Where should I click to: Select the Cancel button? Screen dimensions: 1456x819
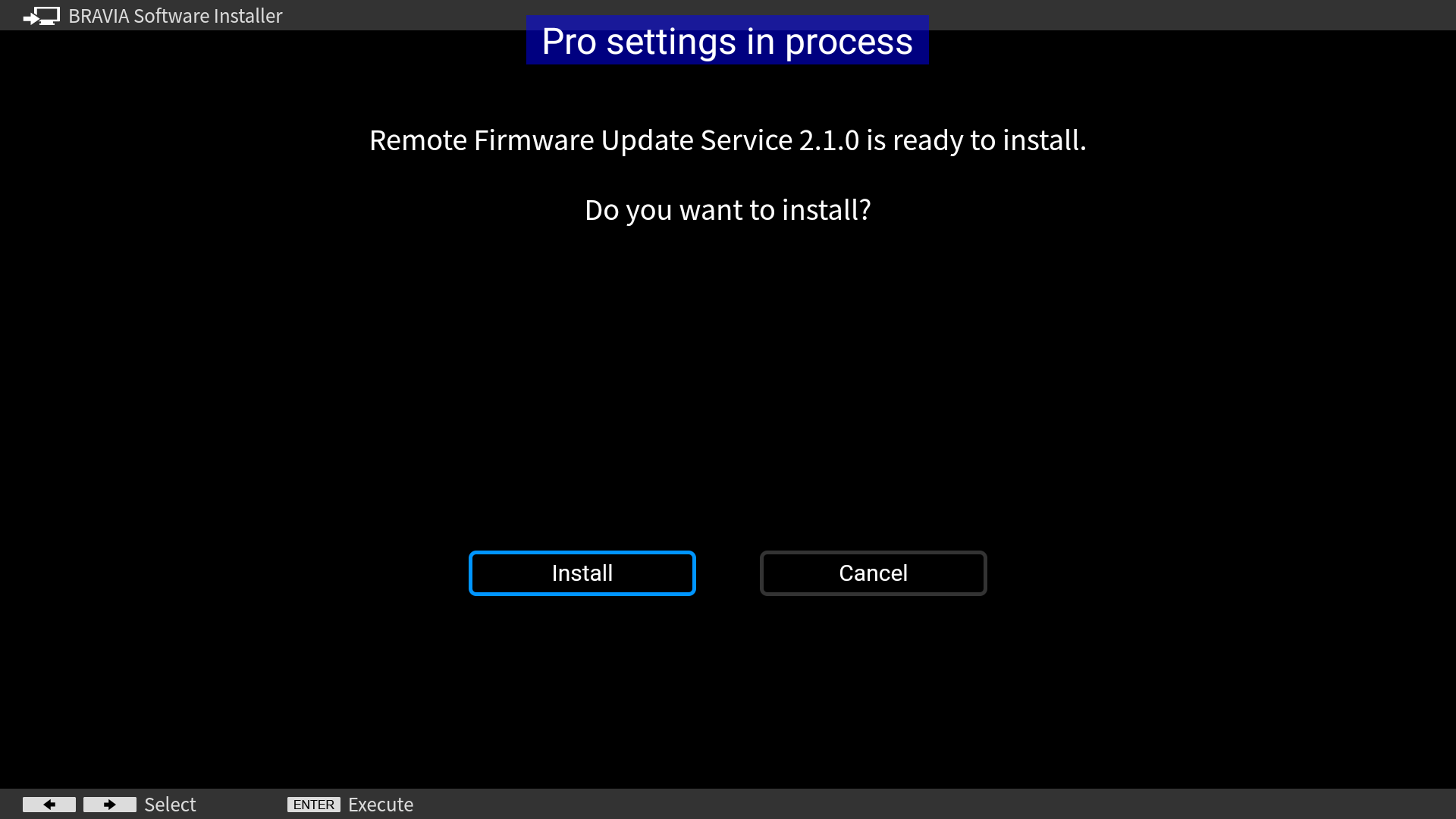click(873, 573)
